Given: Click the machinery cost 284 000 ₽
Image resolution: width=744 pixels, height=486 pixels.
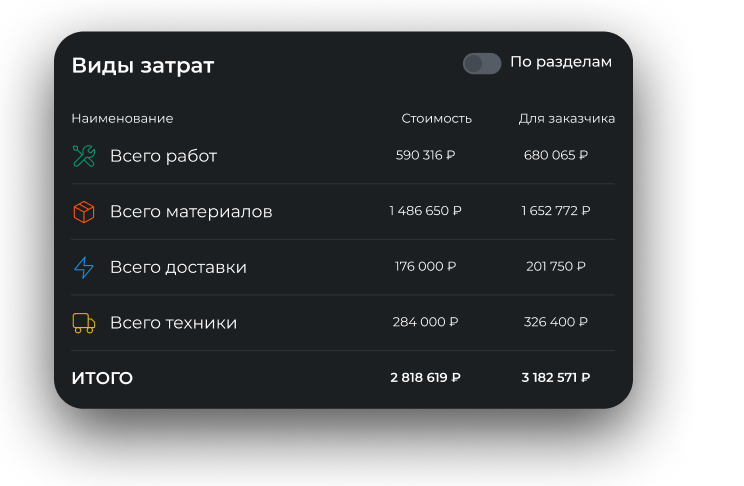Looking at the screenshot, I should click(426, 322).
